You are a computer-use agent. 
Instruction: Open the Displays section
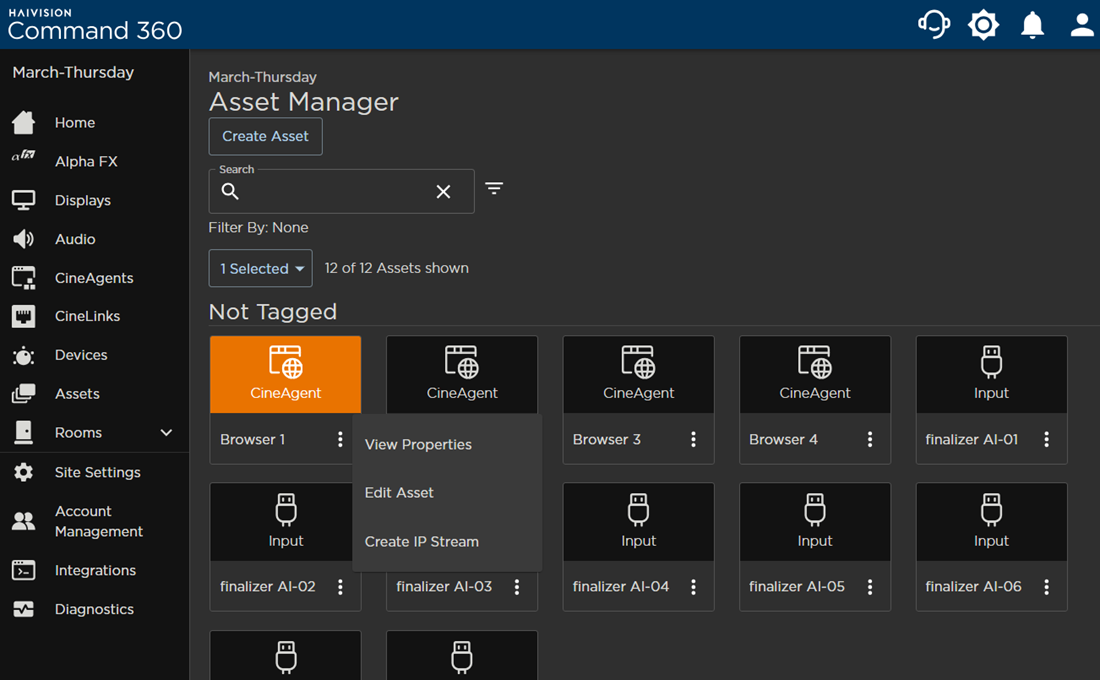coord(83,200)
